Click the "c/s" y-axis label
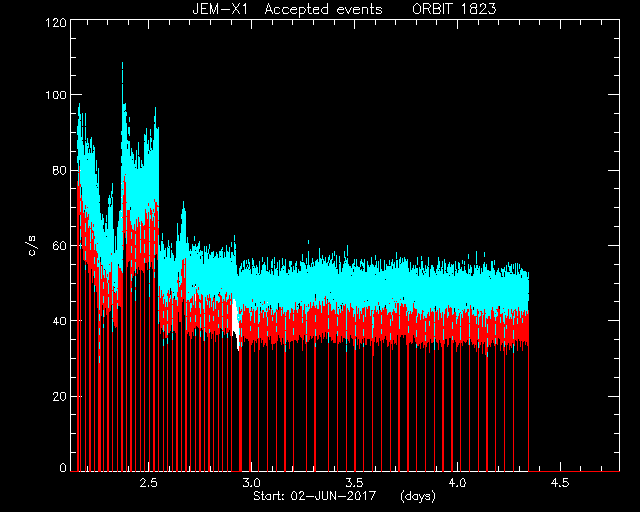 33,246
